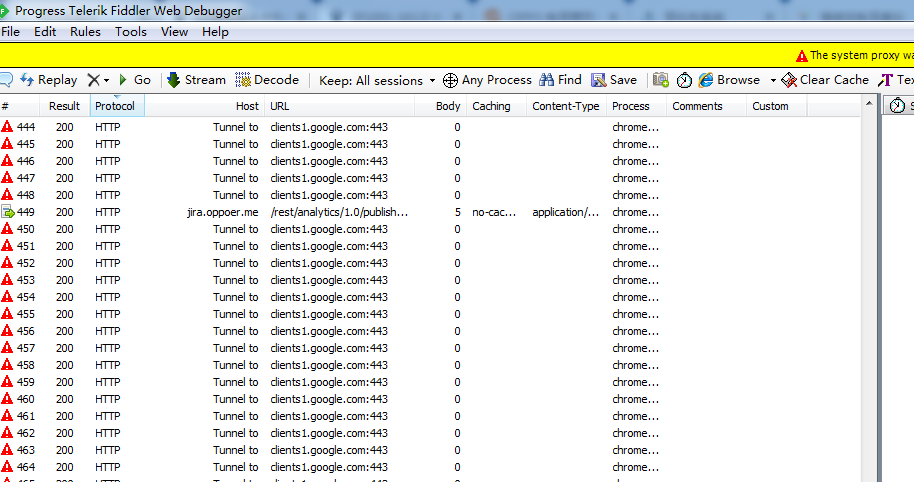Click the application/... content-type cell

pyautogui.click(x=565, y=212)
